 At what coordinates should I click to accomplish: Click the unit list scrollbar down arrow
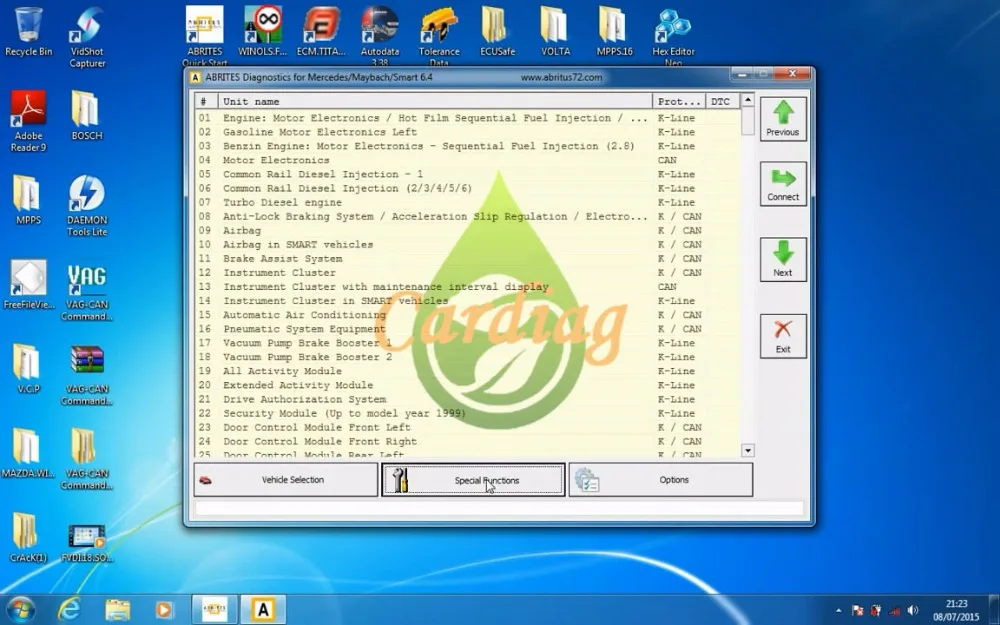[747, 450]
